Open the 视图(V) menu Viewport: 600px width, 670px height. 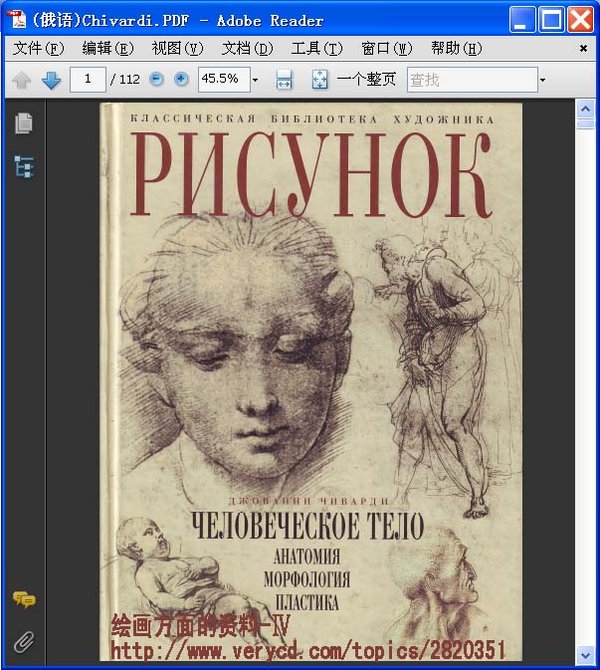tap(177, 48)
